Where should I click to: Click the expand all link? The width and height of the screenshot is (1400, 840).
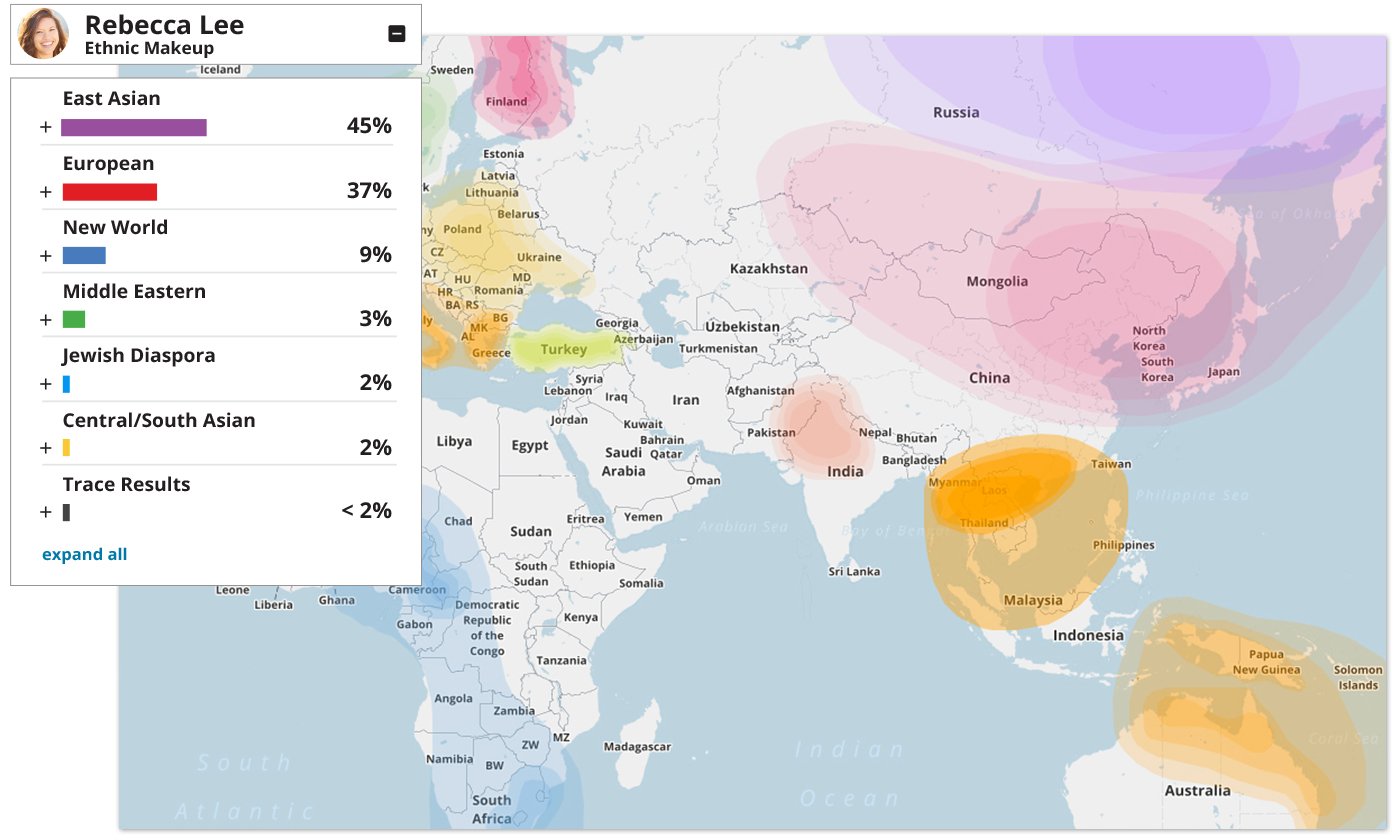(x=85, y=554)
